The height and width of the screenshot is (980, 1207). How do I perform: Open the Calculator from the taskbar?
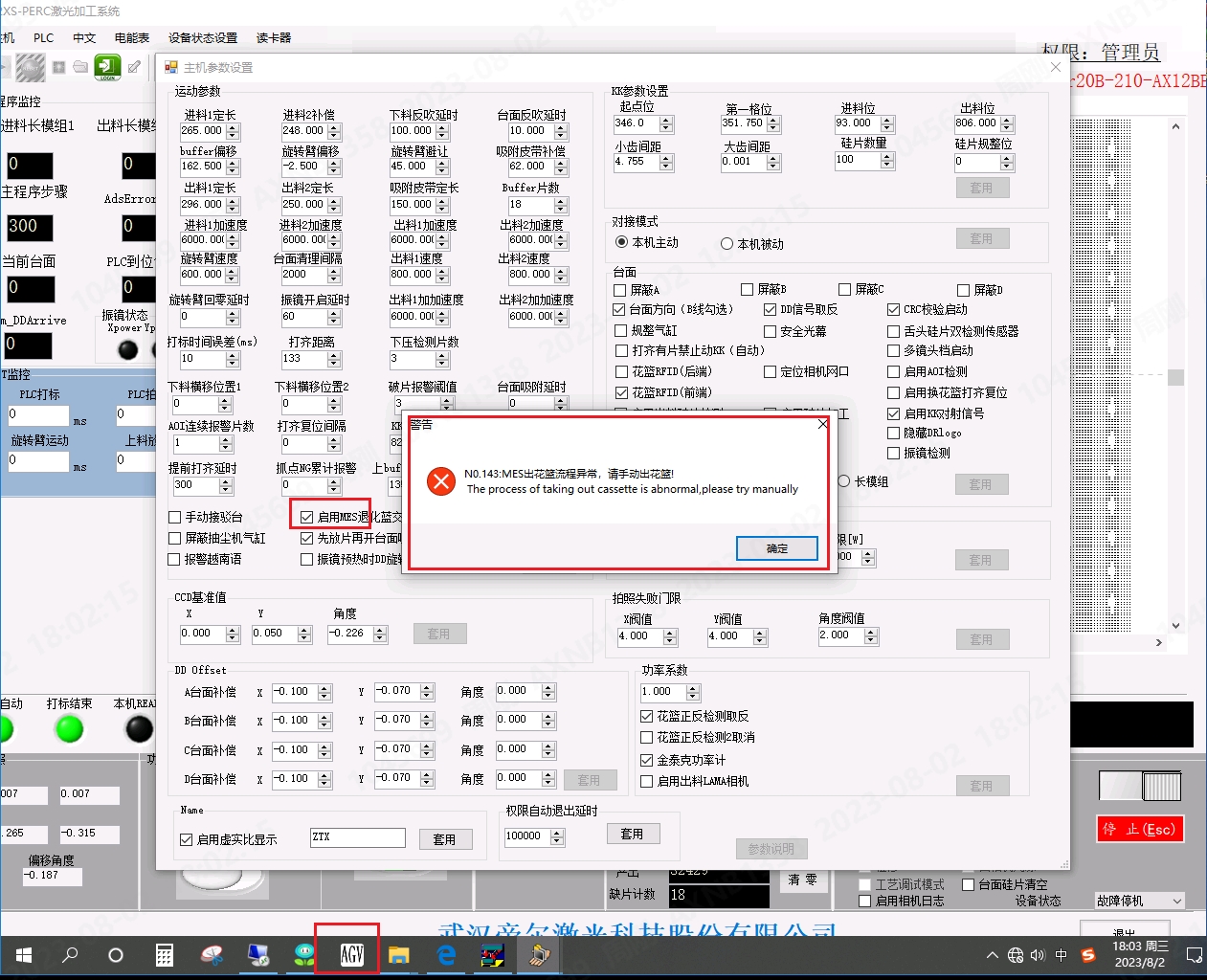tap(165, 955)
